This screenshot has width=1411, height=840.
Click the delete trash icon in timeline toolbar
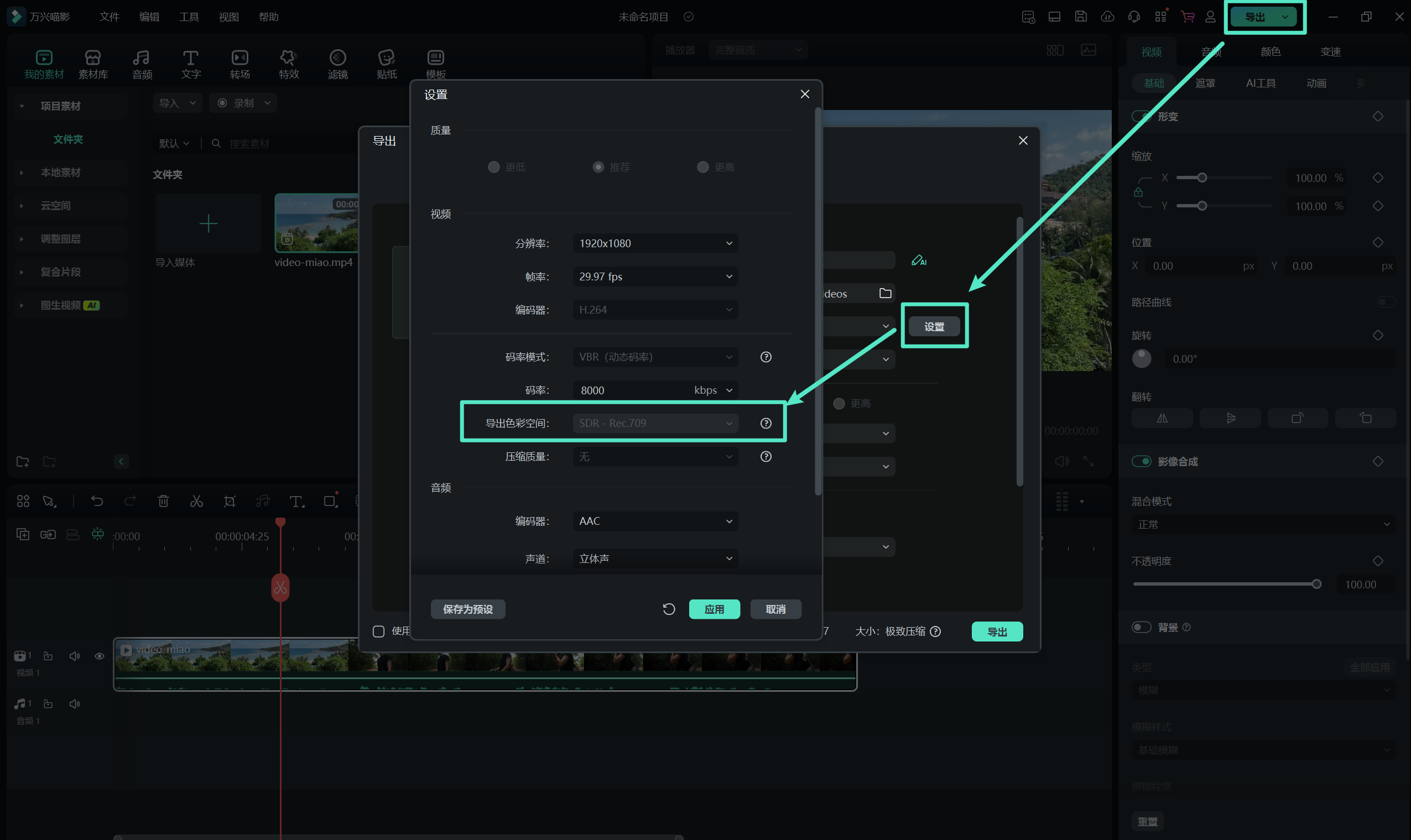(163, 501)
